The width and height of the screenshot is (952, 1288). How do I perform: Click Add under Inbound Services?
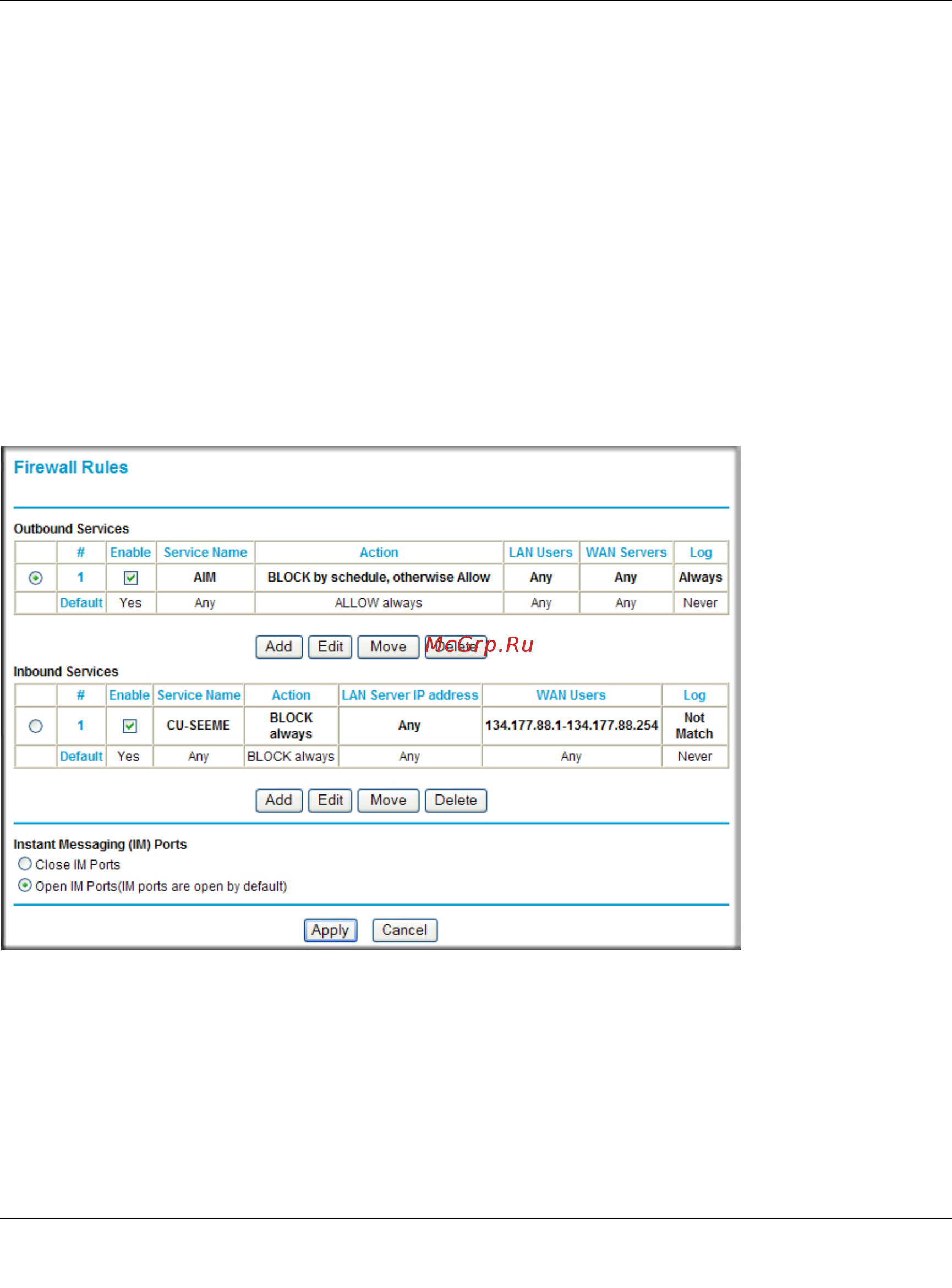pos(279,801)
